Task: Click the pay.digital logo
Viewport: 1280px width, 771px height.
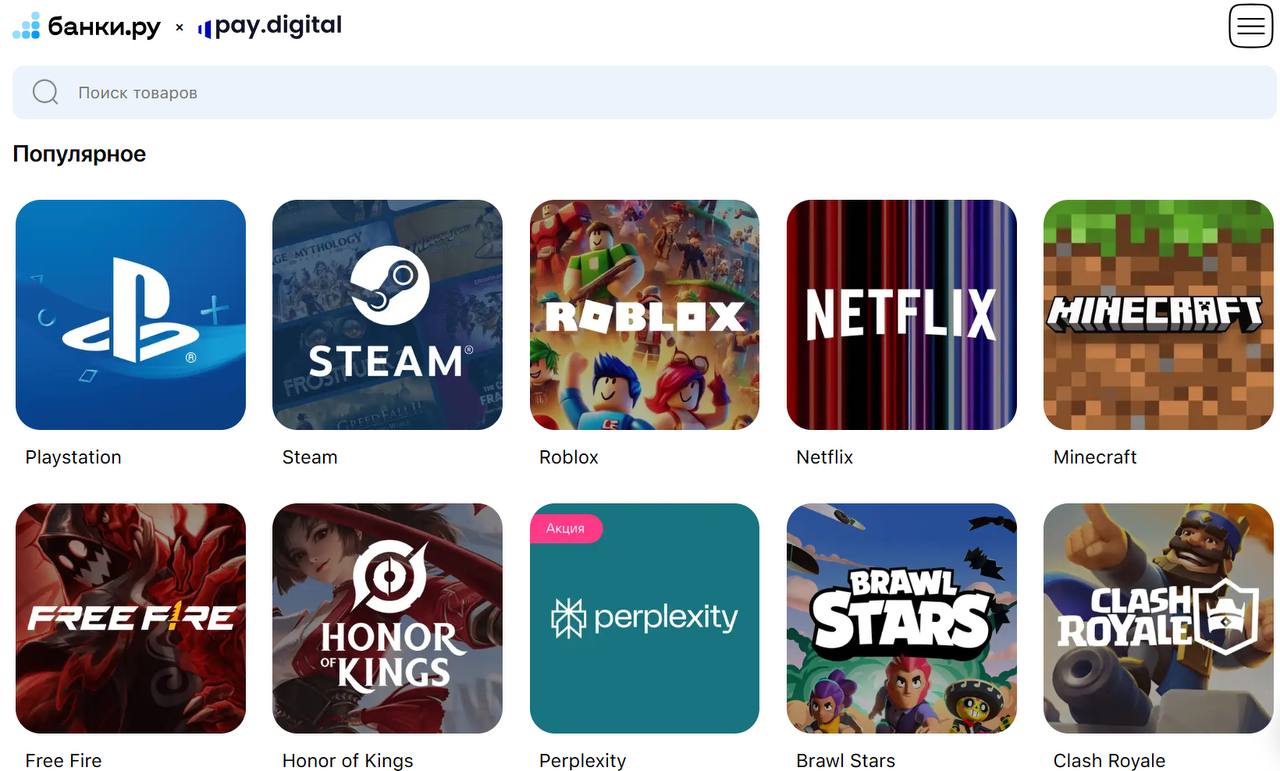Action: [270, 26]
